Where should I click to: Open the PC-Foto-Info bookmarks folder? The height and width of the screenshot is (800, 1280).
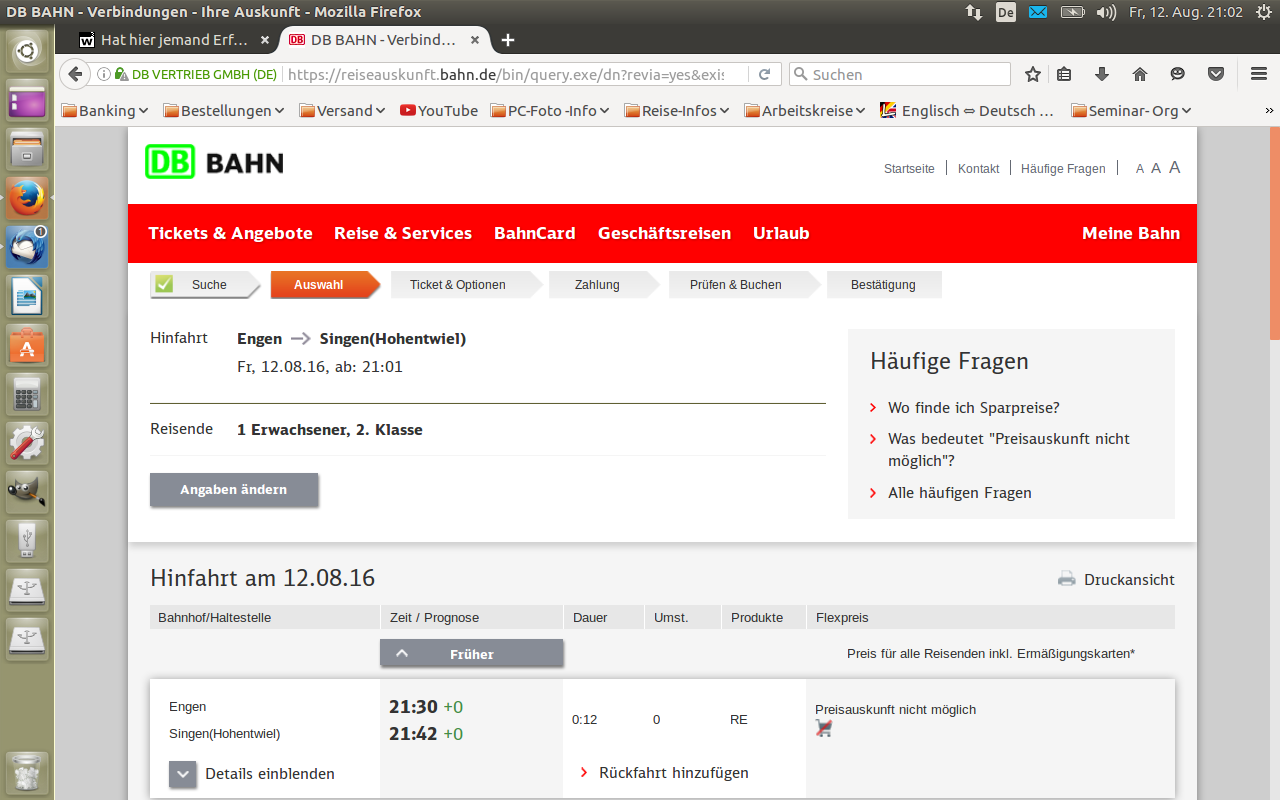point(550,111)
